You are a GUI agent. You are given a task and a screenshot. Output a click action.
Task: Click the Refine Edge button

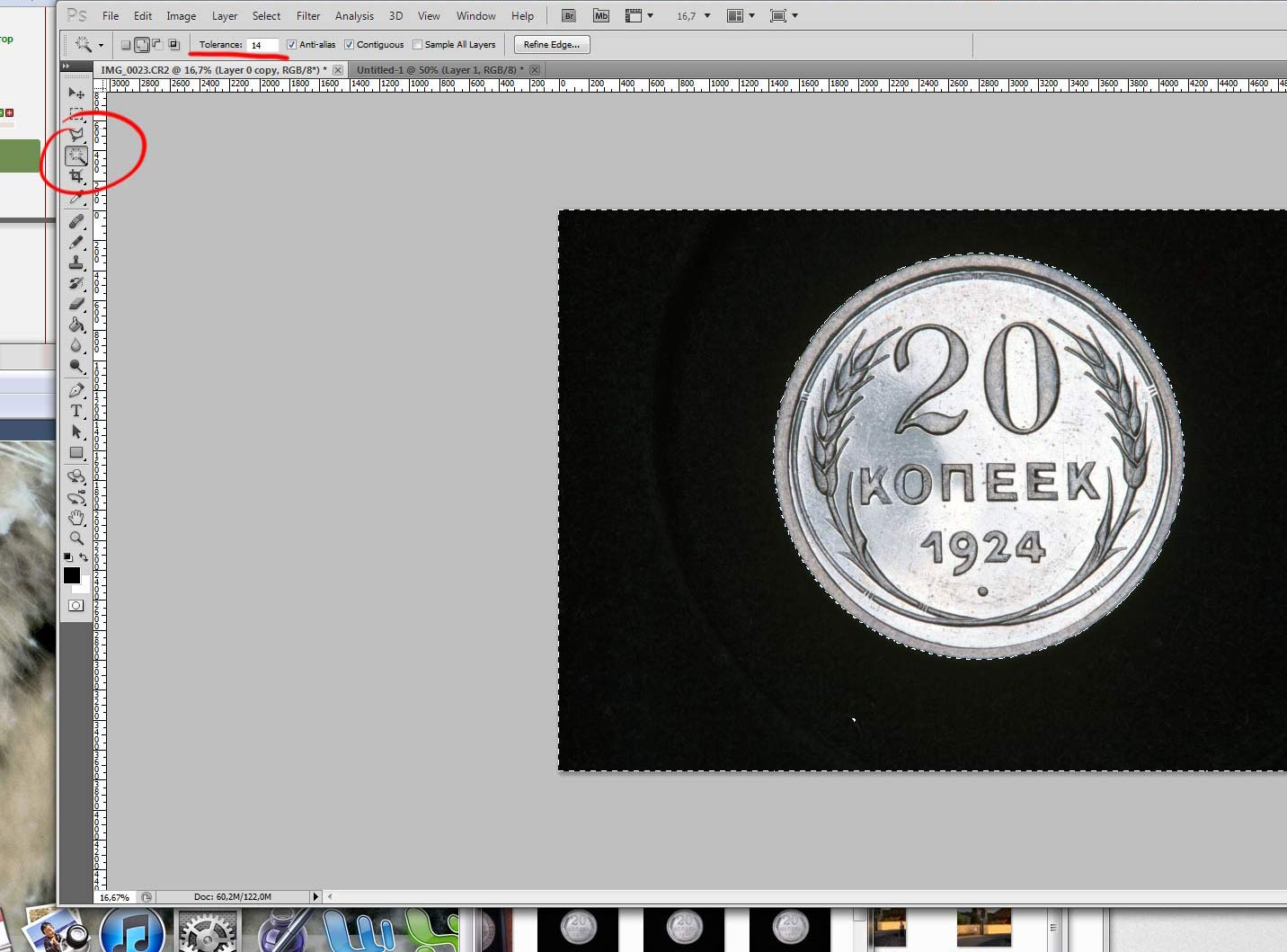pos(552,45)
